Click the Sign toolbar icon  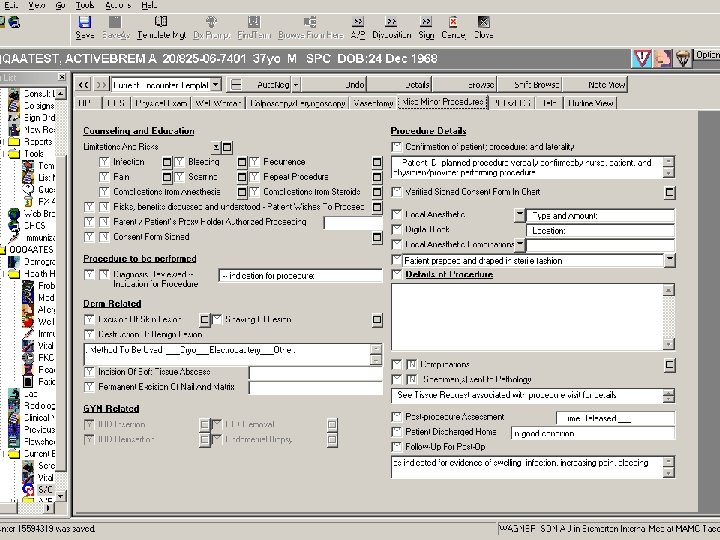pyautogui.click(x=426, y=28)
